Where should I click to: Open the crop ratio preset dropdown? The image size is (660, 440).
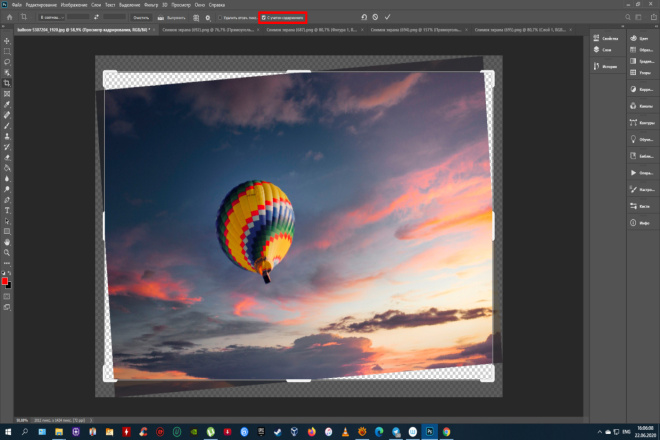click(x=51, y=17)
